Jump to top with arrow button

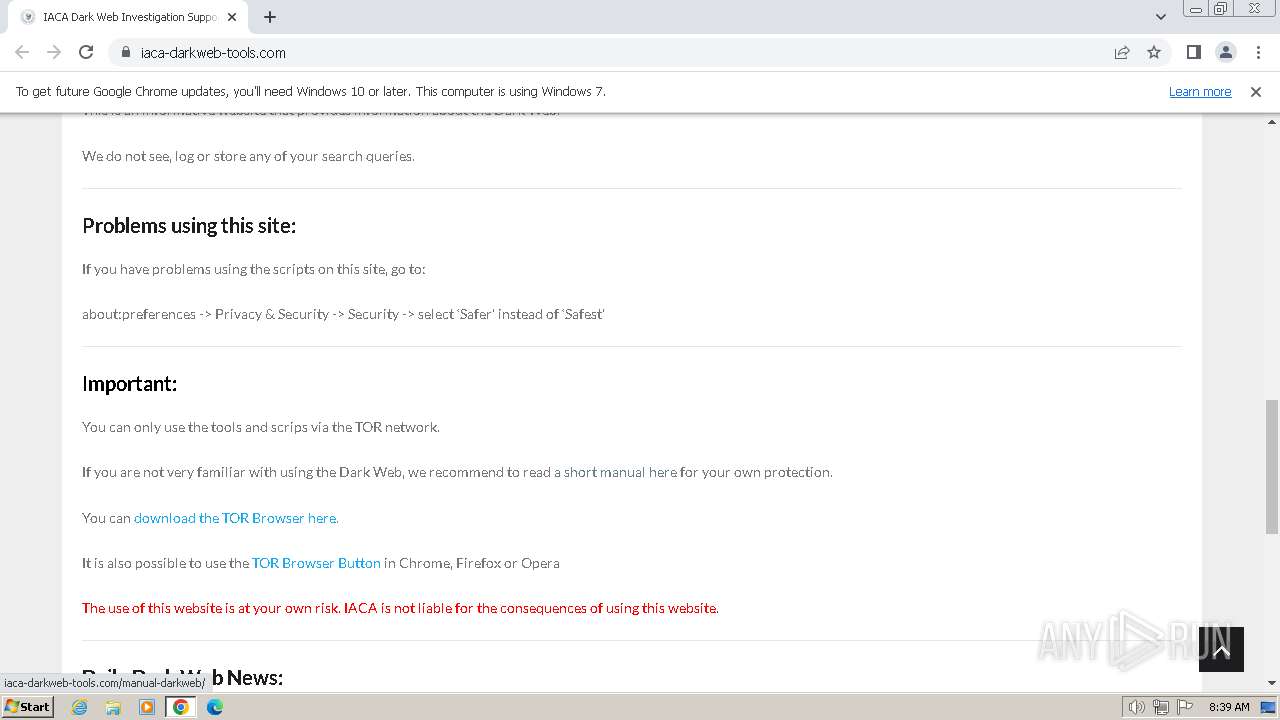[x=1221, y=650]
